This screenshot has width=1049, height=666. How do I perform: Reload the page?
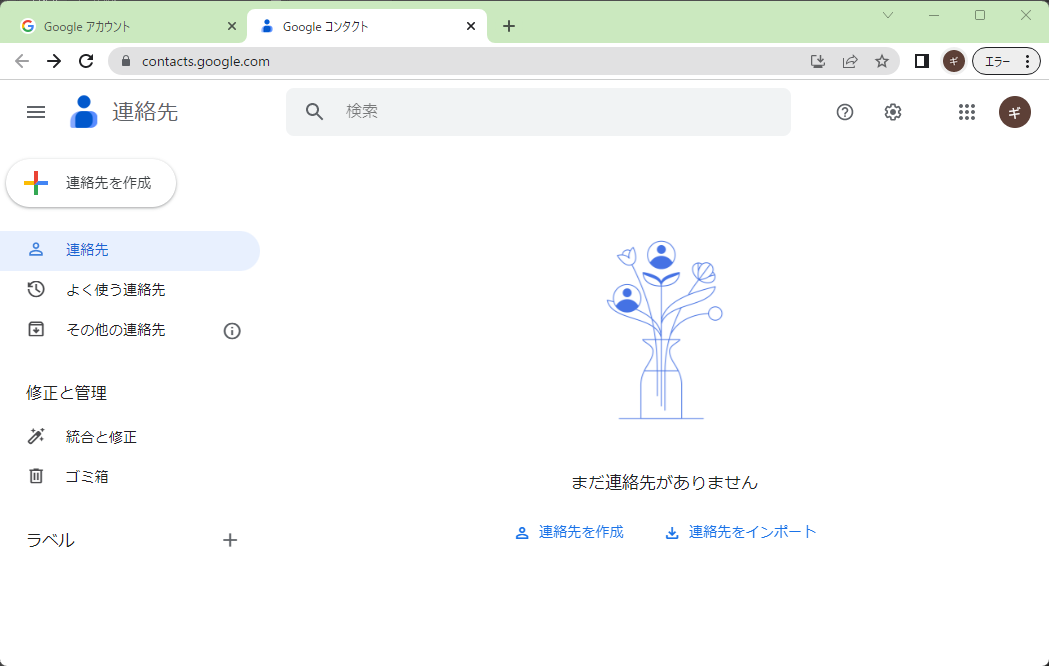point(86,62)
